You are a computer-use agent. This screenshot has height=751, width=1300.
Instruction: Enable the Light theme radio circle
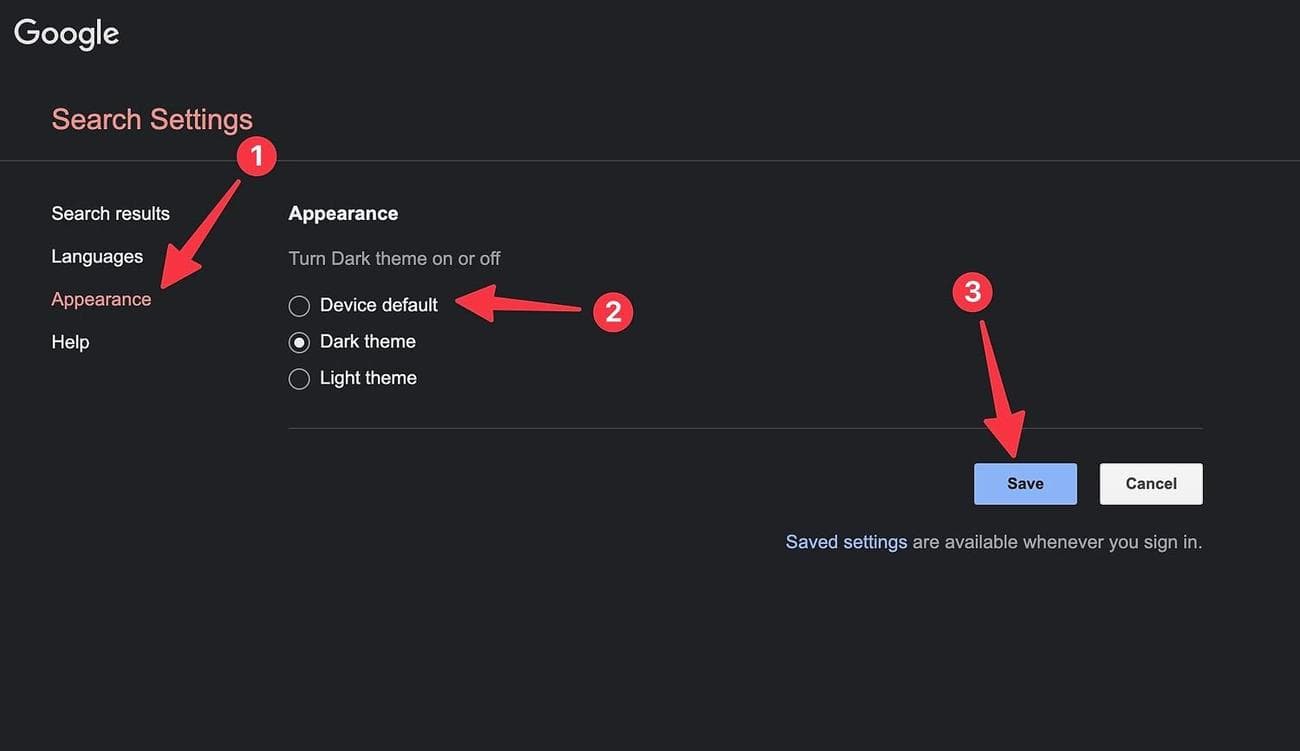[299, 379]
